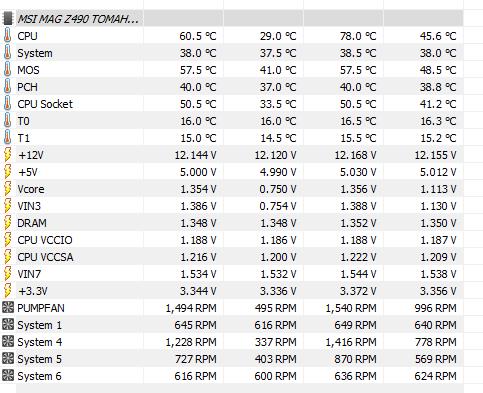Image resolution: width=483 pixels, height=393 pixels.
Task: Select the System 5 fan row
Action: 233,359
